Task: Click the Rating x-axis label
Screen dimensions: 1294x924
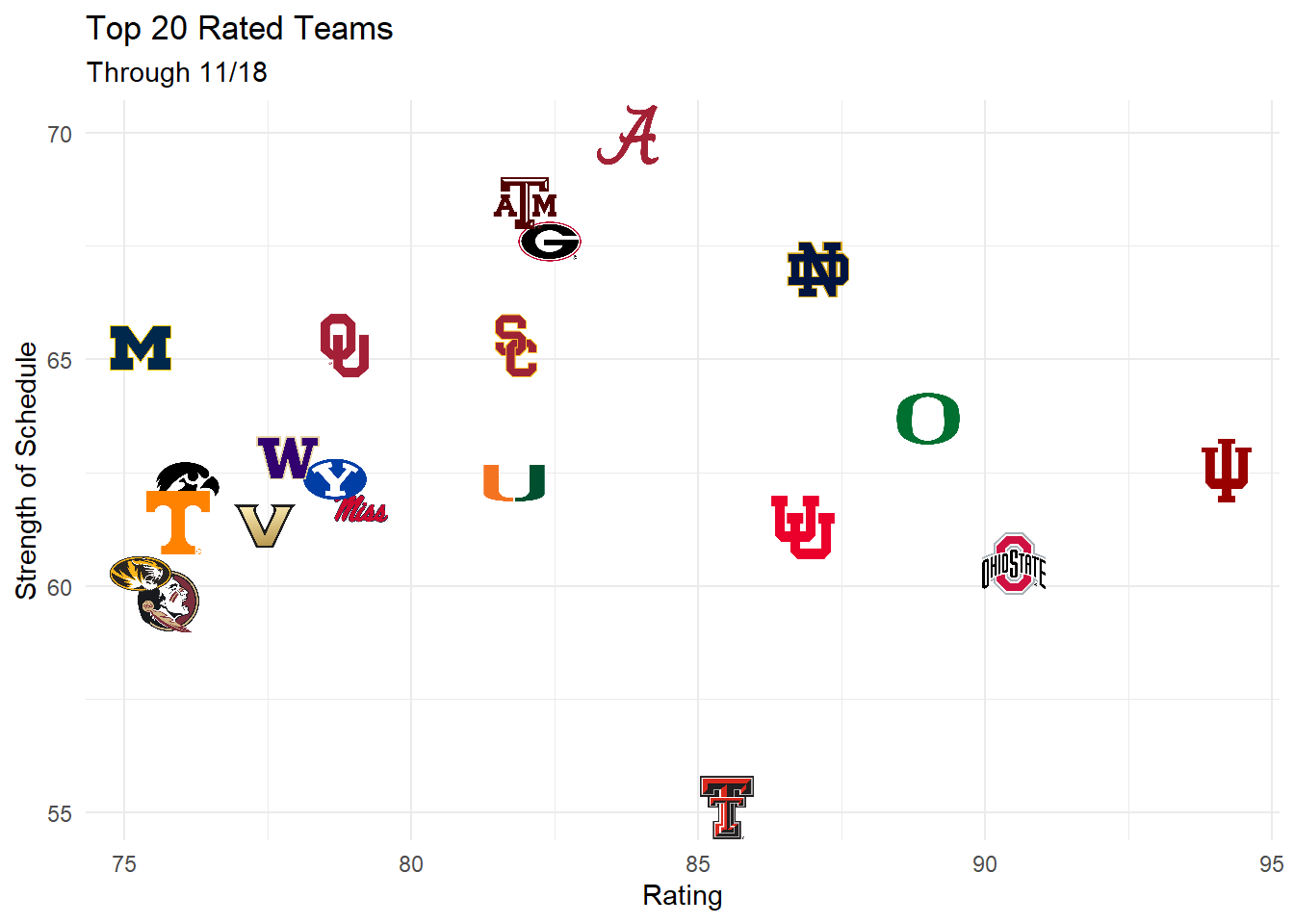Action: 682,895
